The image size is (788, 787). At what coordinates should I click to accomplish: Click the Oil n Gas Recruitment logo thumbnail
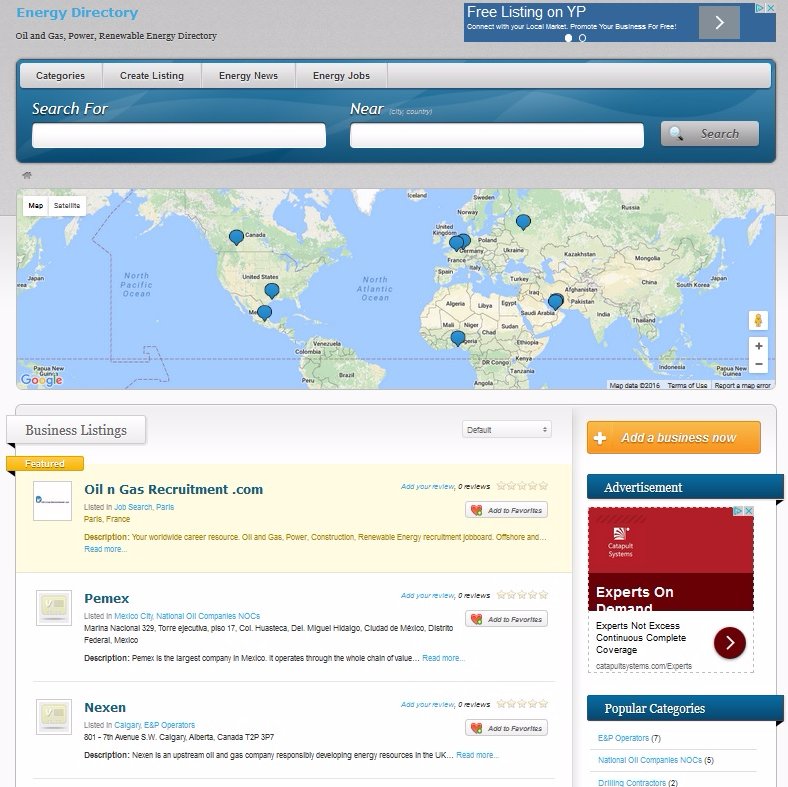[52, 501]
